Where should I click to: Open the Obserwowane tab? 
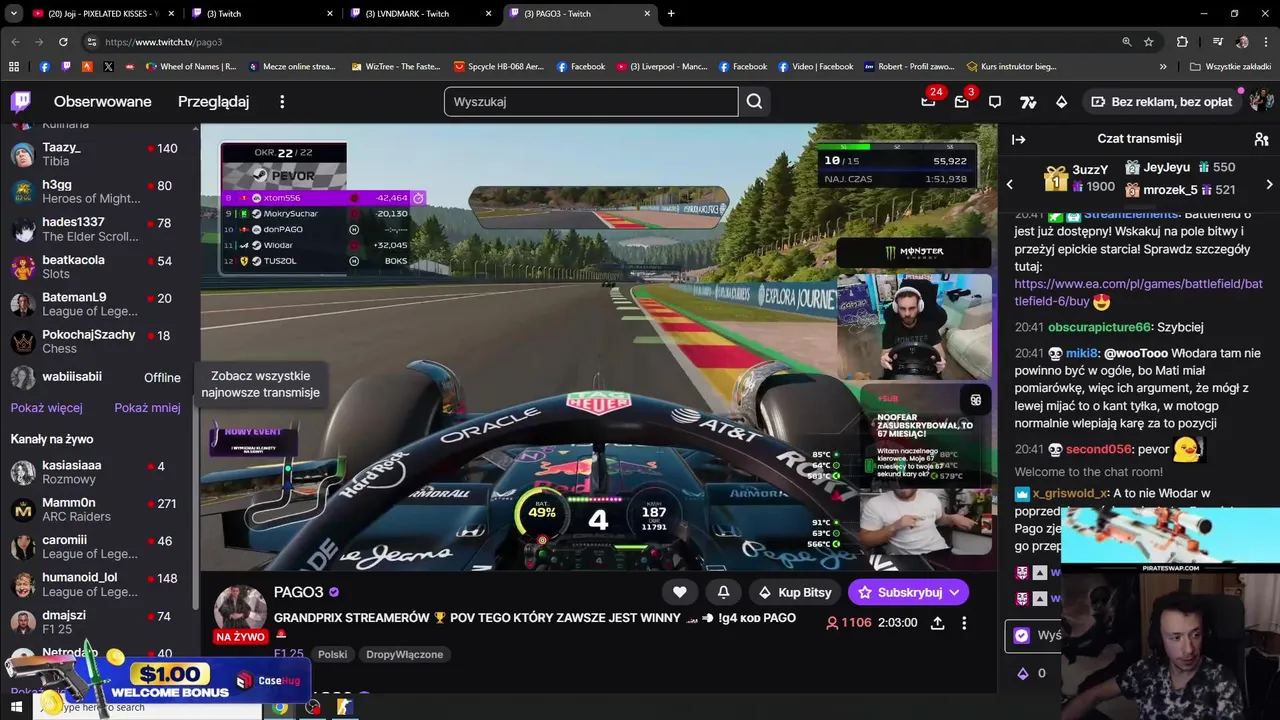103,102
